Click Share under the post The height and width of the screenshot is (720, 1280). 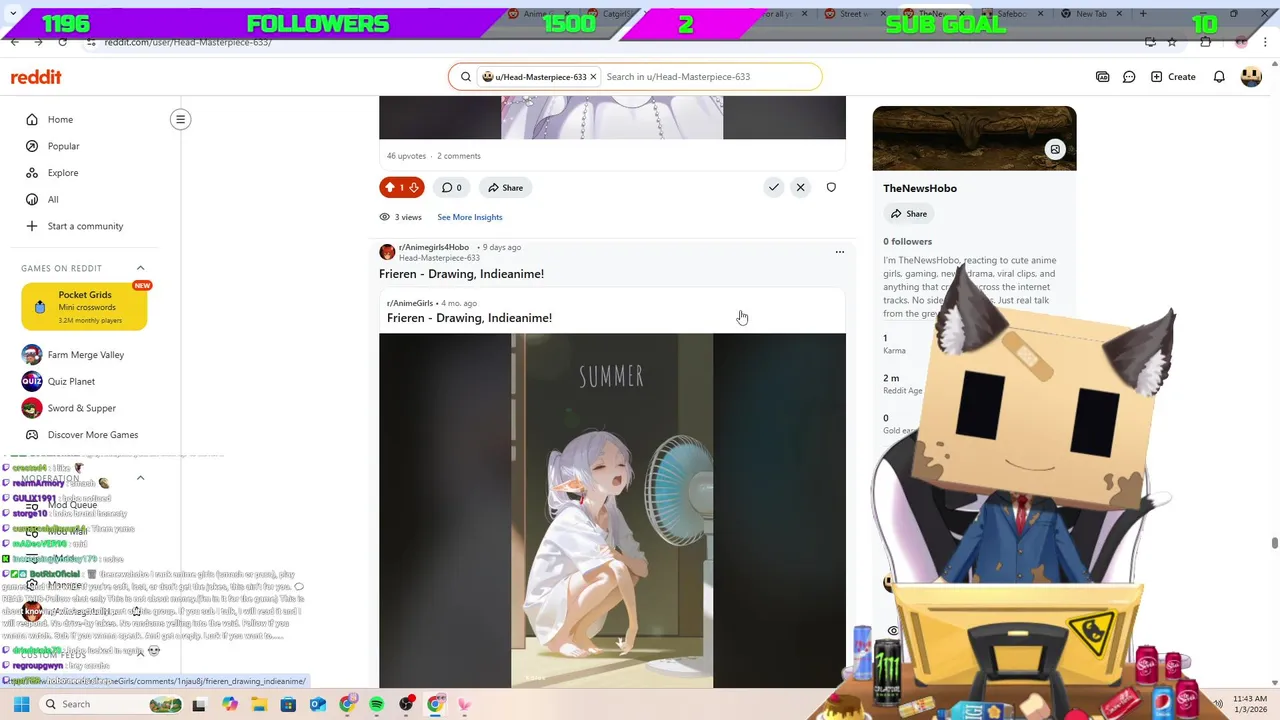point(504,187)
